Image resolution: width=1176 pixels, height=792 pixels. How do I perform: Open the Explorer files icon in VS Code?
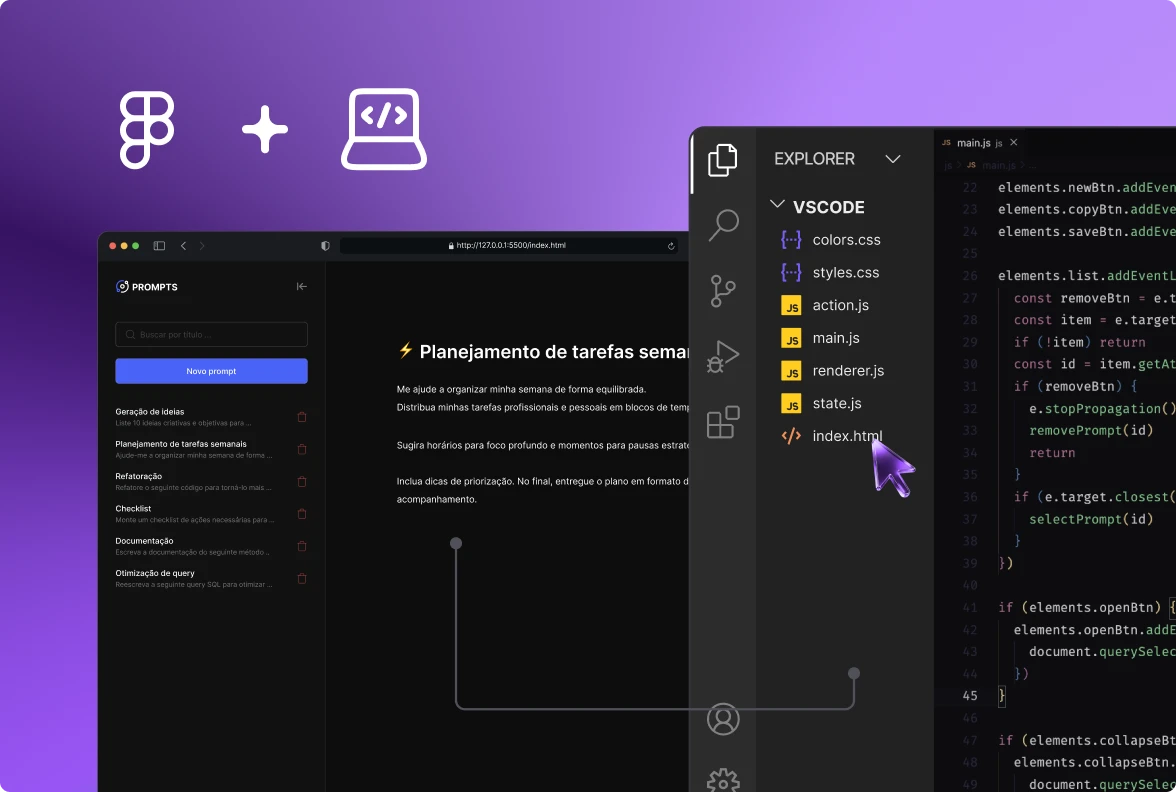tap(722, 160)
